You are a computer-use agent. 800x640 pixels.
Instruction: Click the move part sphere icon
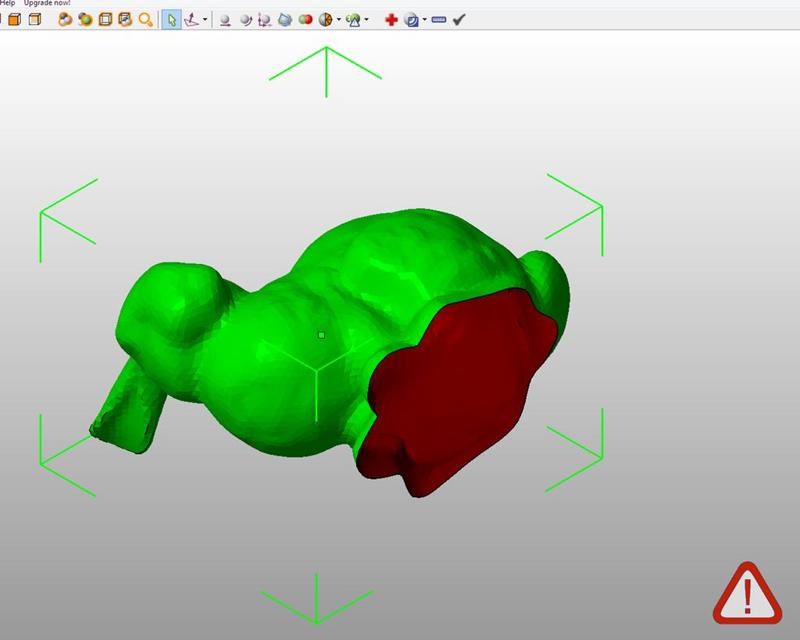click(224, 20)
